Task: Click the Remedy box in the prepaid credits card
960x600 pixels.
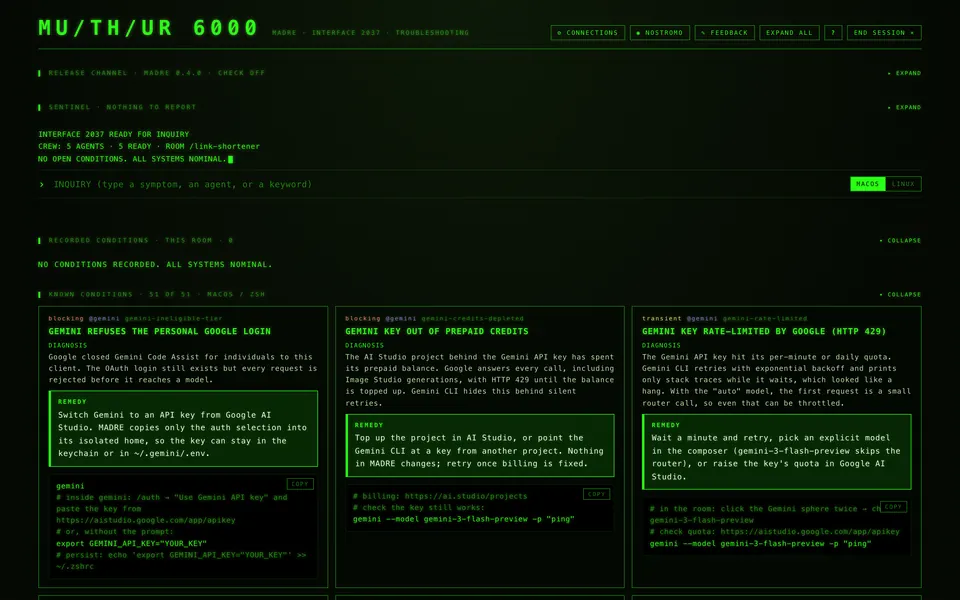Action: tap(480, 446)
